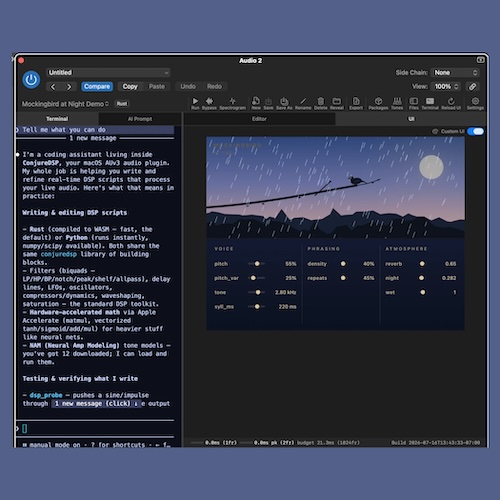Click the 2.80 kHz tone value
Viewport: 500px width, 500px height.
286,292
